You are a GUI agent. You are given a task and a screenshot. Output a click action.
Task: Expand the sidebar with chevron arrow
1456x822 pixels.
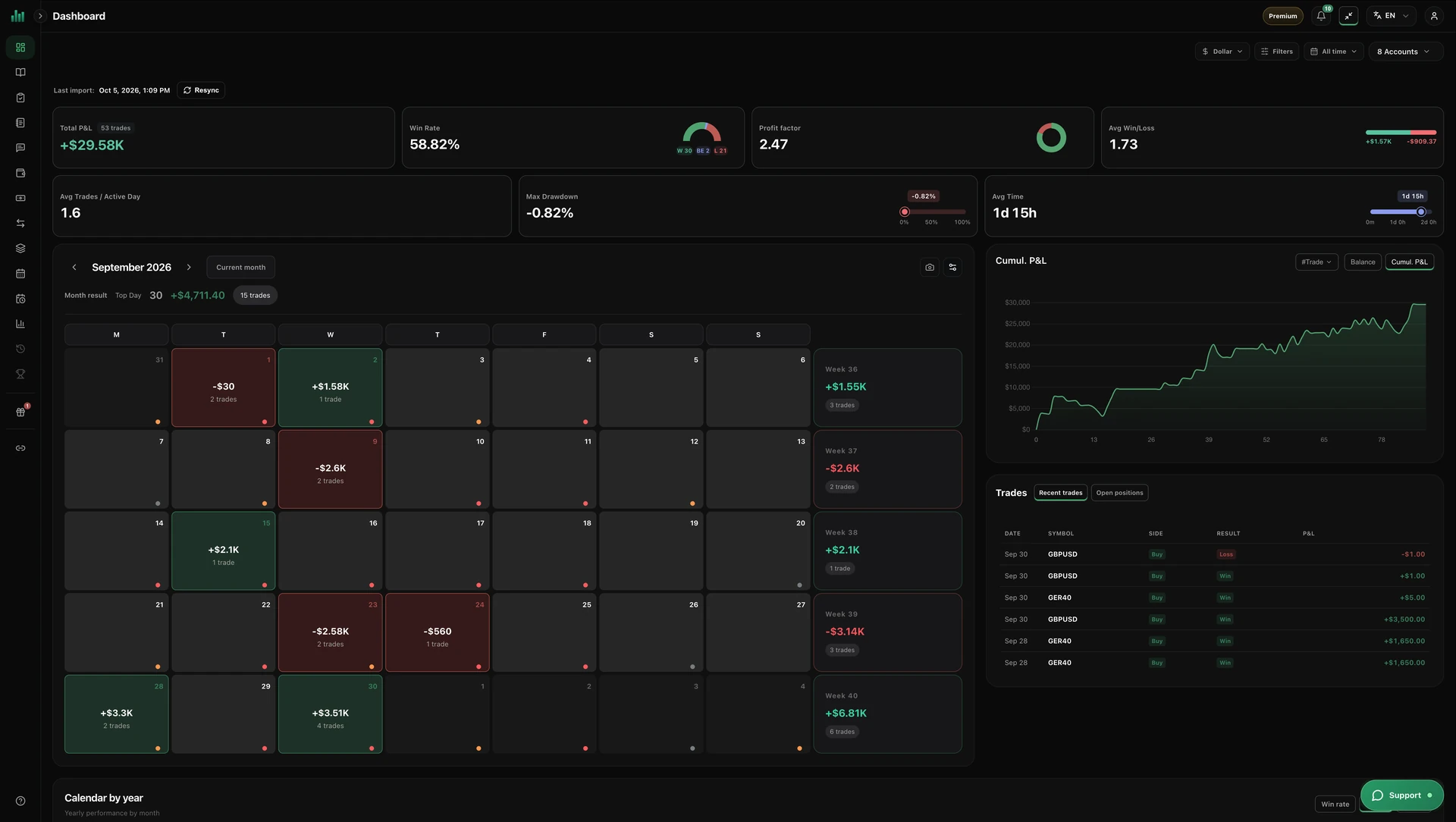coord(40,16)
